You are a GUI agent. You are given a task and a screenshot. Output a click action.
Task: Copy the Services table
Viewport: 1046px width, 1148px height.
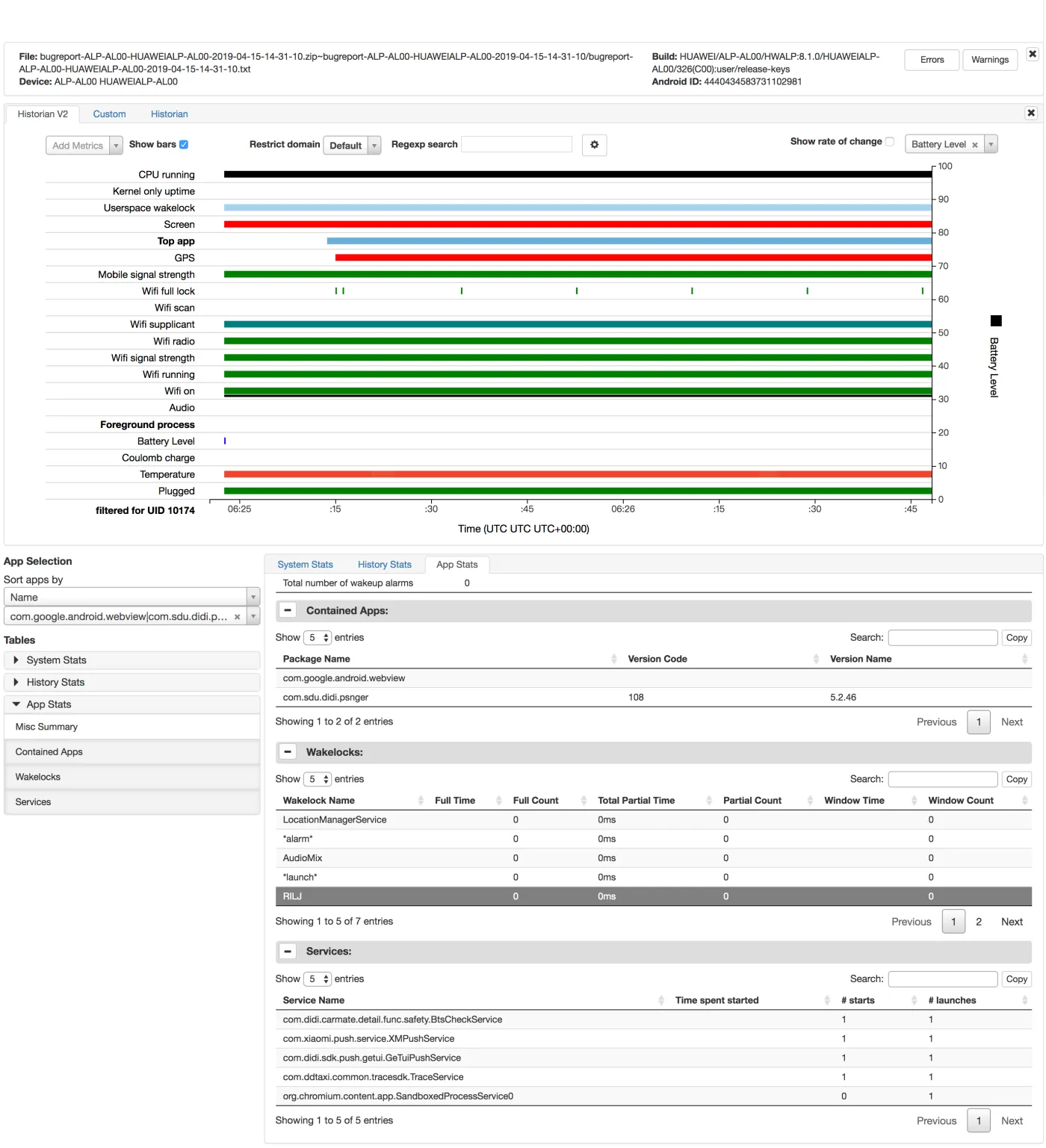pyautogui.click(x=1016, y=979)
